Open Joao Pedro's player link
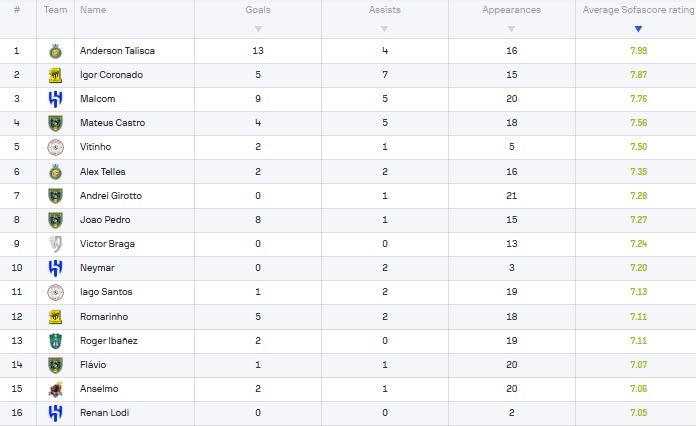Screen dimensions: 697x426 coord(105,220)
